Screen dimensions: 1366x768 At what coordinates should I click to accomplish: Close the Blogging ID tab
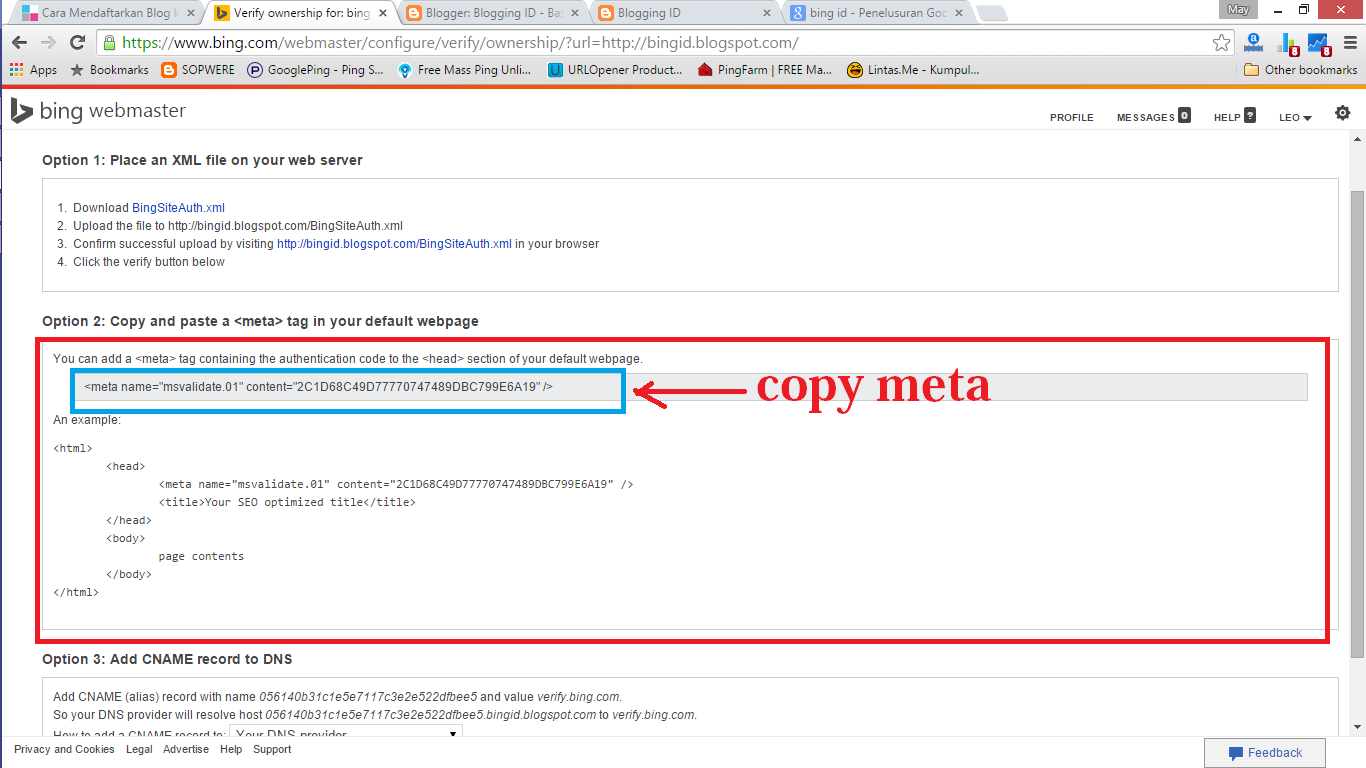pos(767,13)
